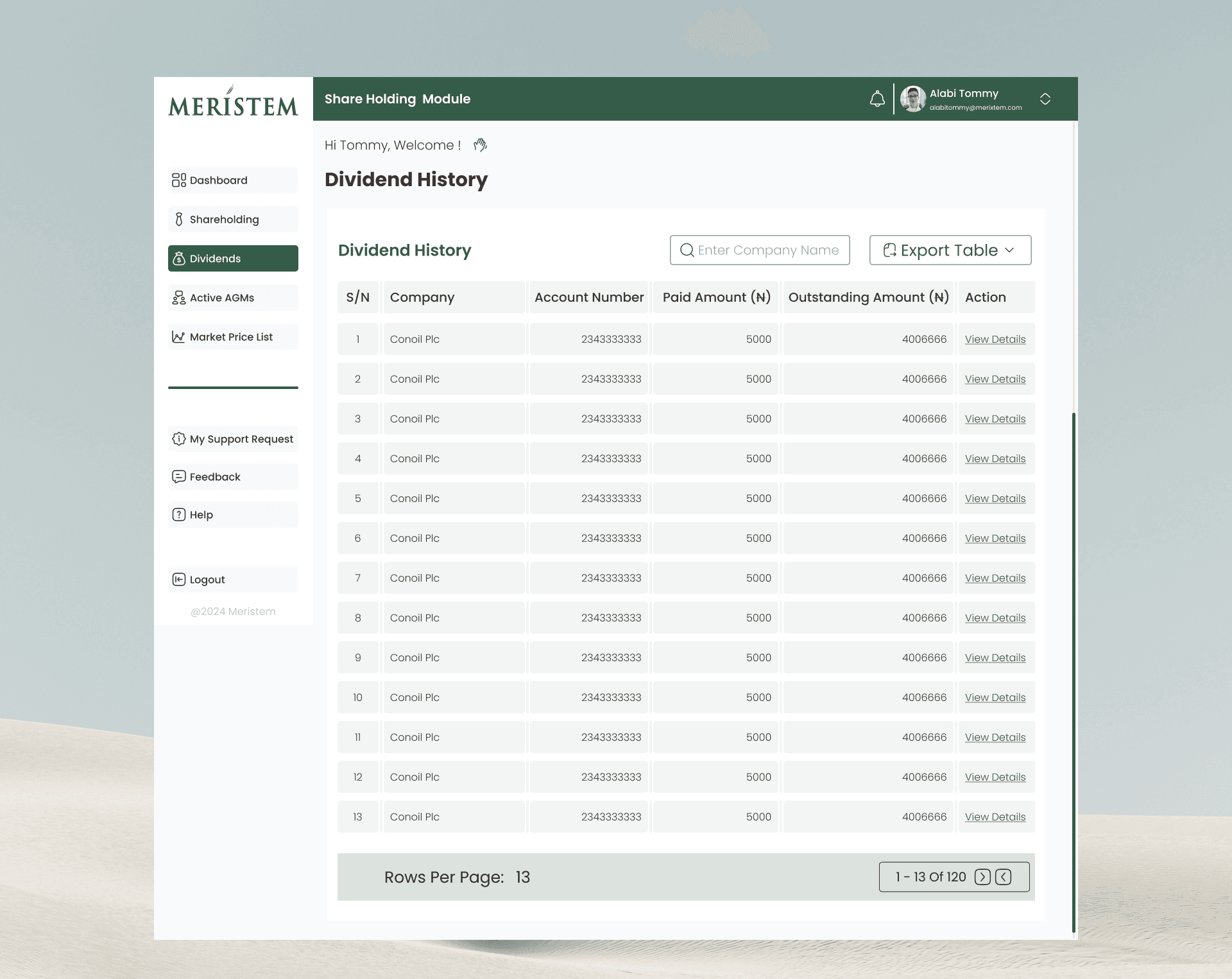The width and height of the screenshot is (1232, 979).
Task: Click View Details for row 1
Action: [x=995, y=340]
